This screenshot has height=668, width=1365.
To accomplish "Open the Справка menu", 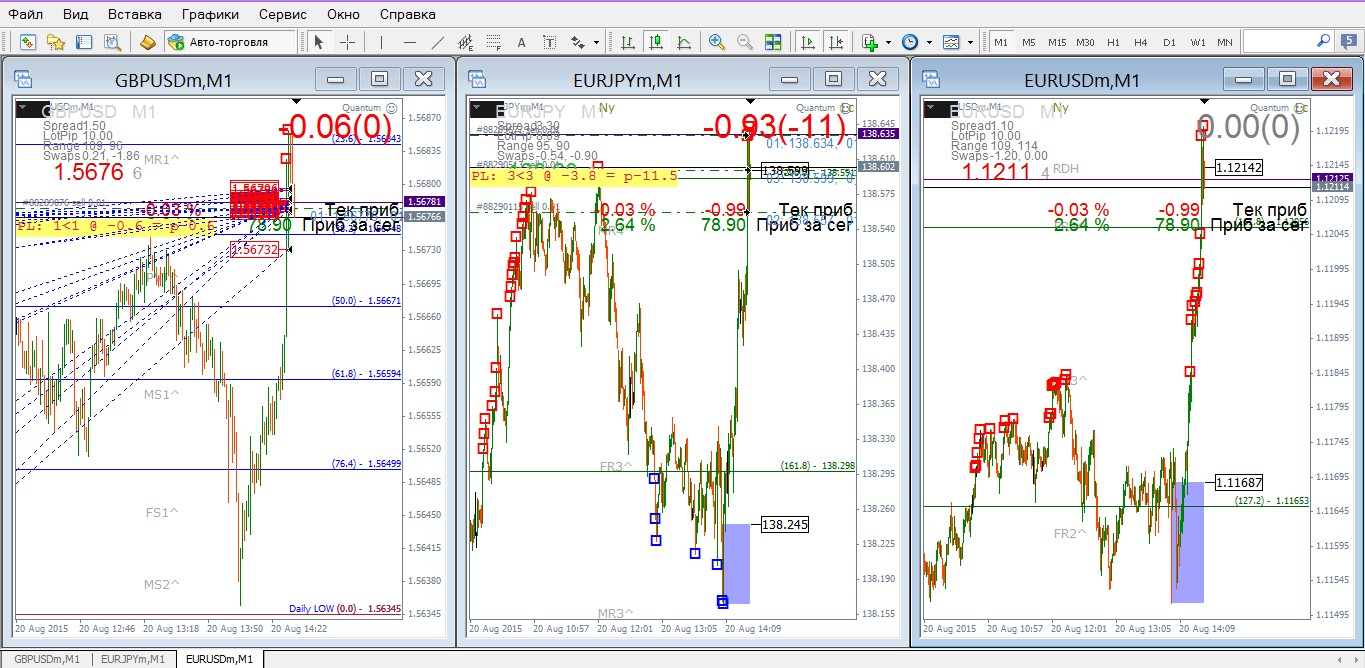I will point(408,14).
